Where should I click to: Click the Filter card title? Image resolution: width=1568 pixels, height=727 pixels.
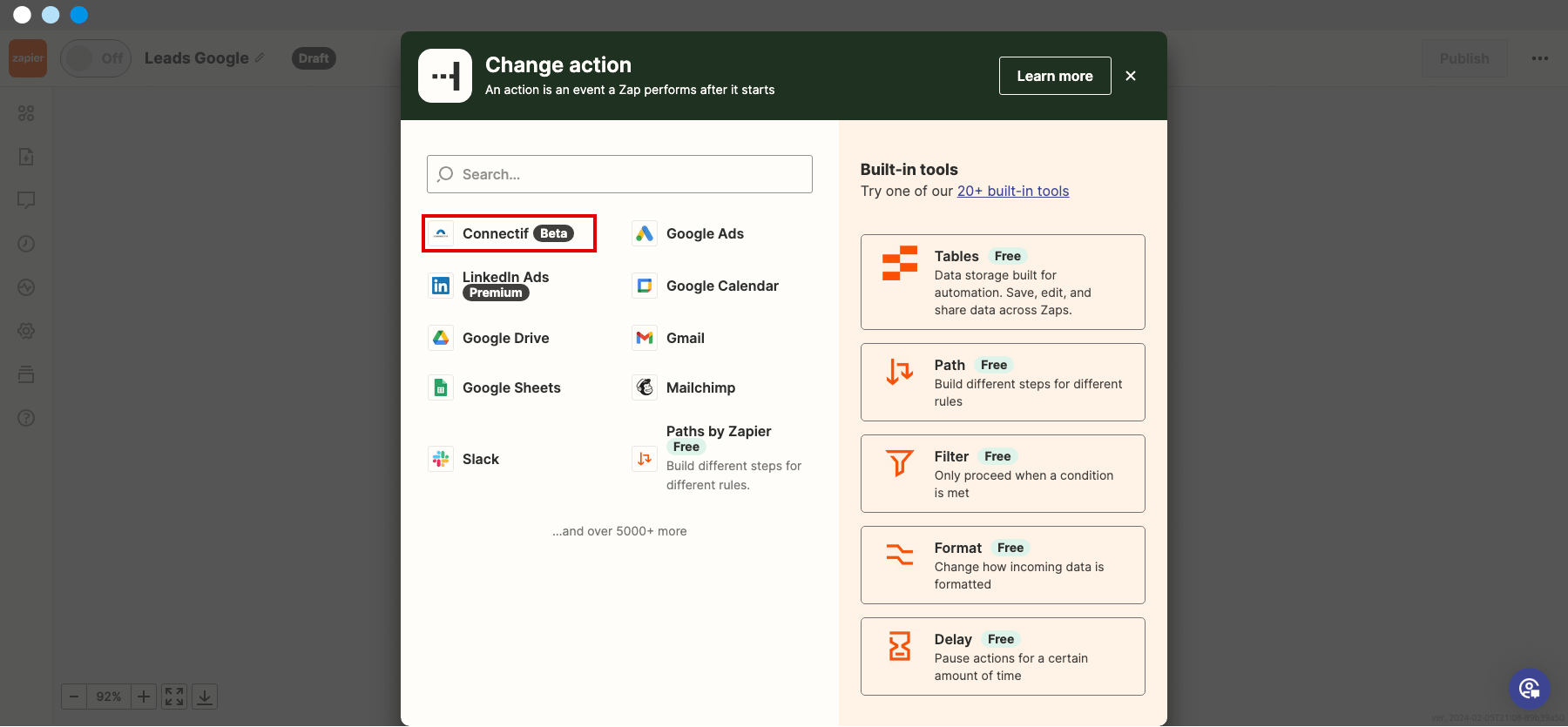[951, 456]
